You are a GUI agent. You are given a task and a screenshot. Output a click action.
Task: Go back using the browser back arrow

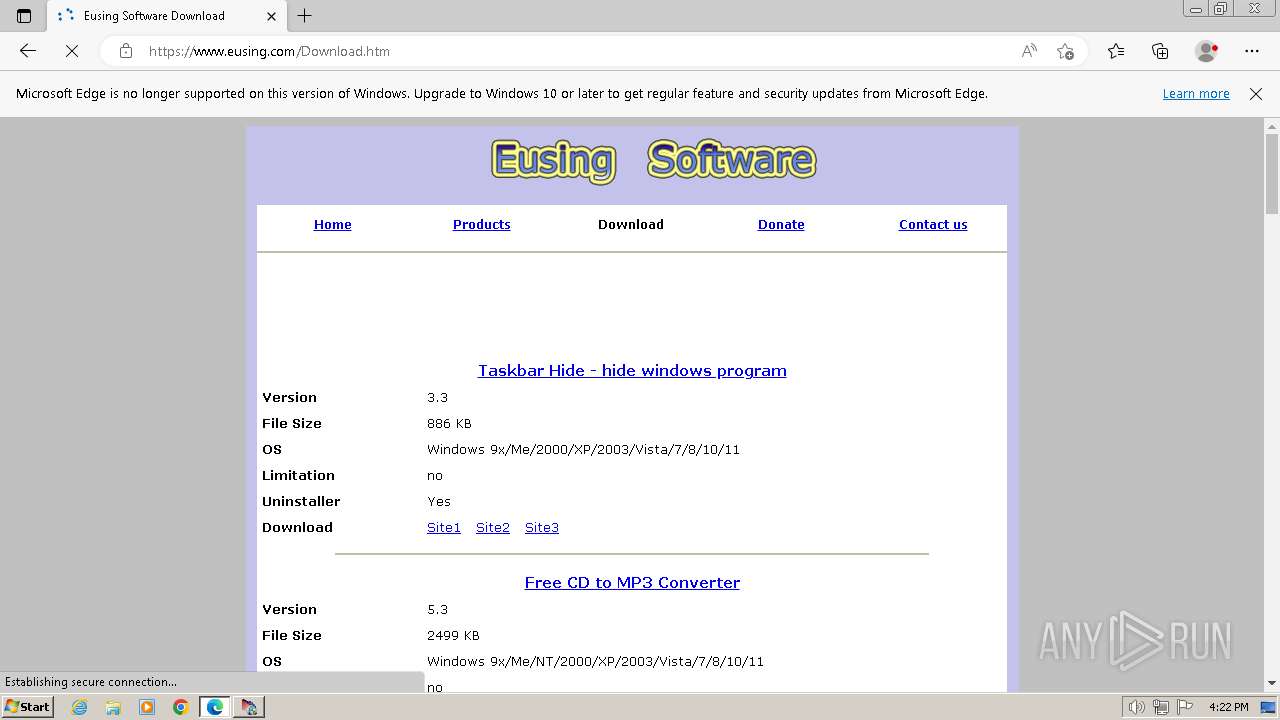point(28,51)
